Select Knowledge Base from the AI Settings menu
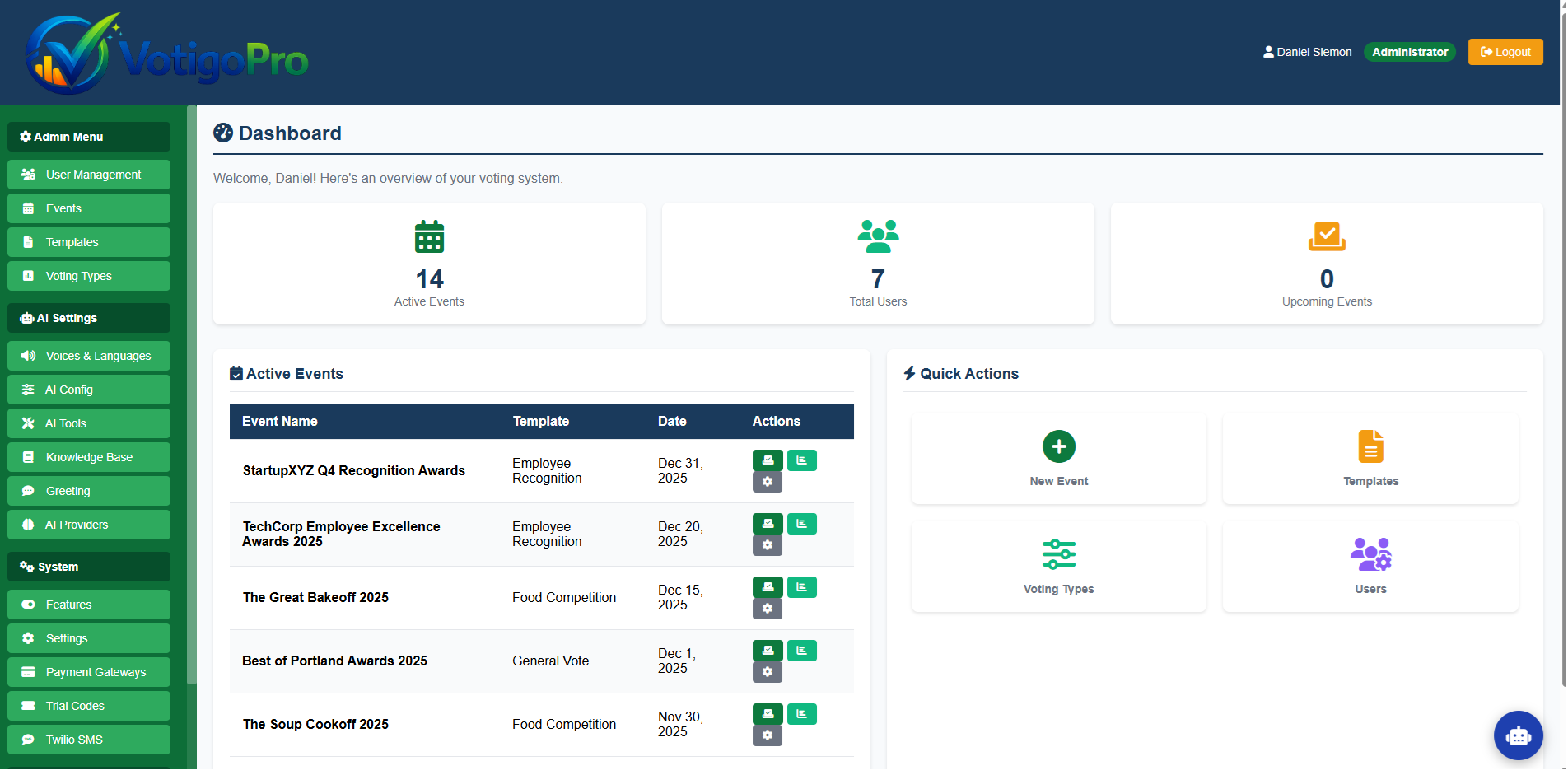The width and height of the screenshot is (1568, 775). (x=89, y=457)
